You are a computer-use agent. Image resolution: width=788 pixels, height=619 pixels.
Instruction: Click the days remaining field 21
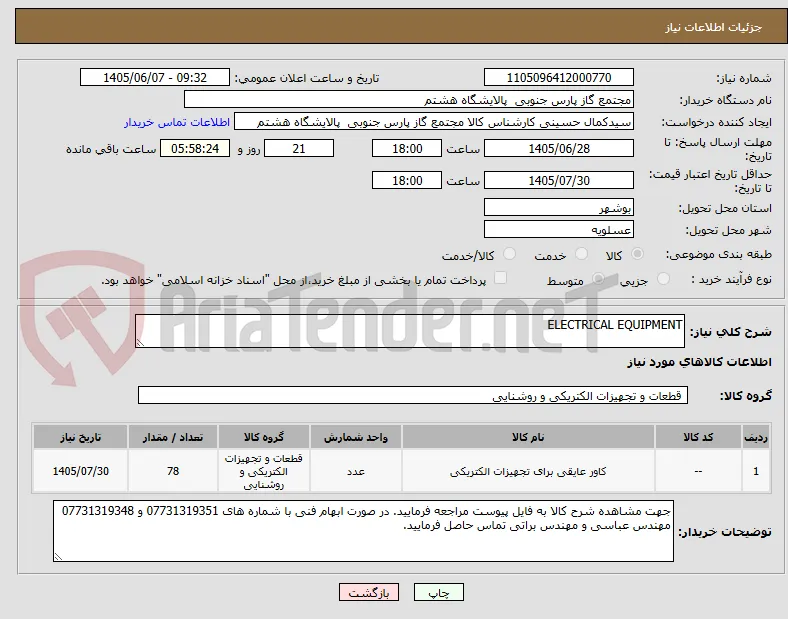point(299,148)
